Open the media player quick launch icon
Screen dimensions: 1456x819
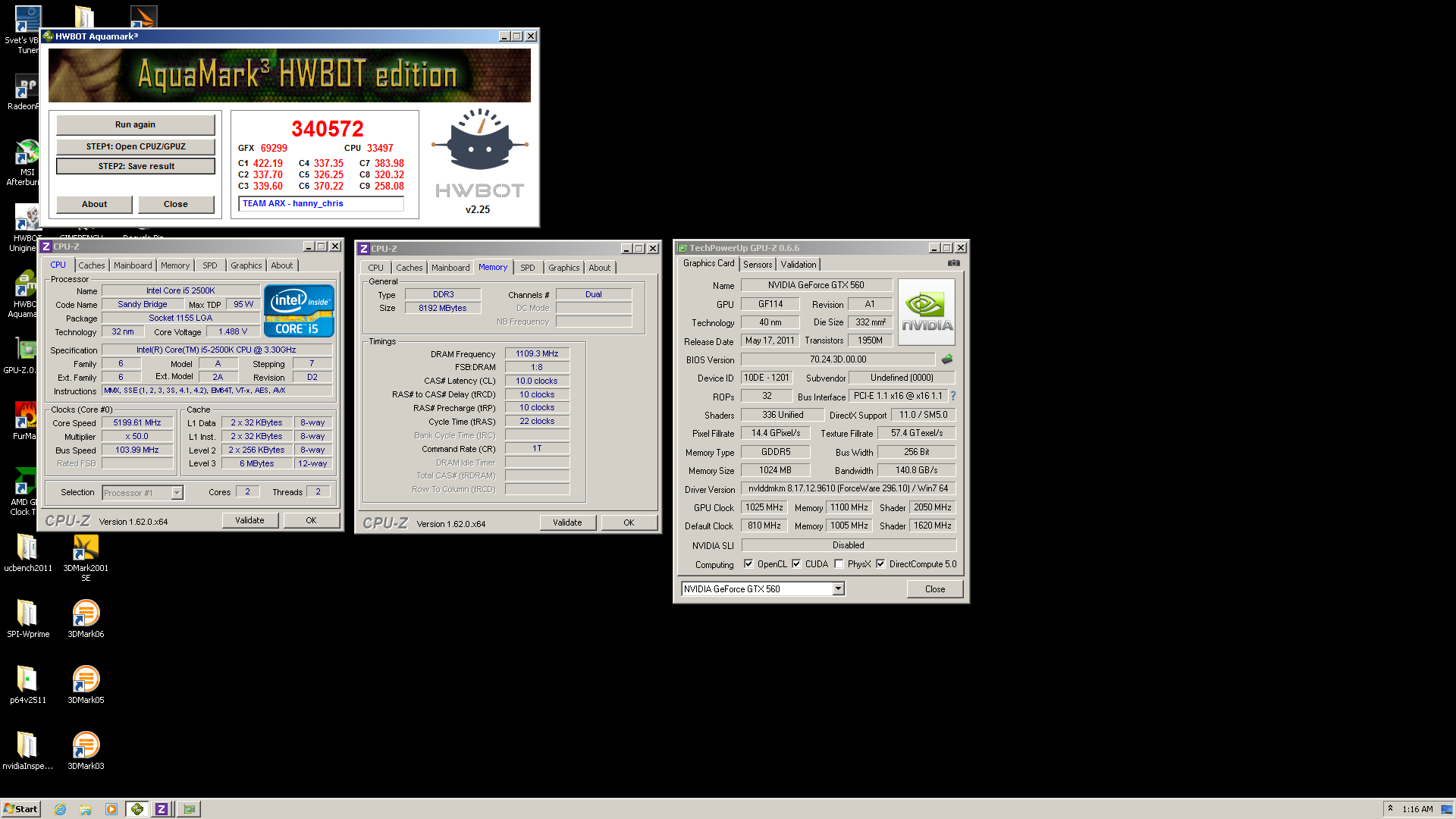[111, 809]
